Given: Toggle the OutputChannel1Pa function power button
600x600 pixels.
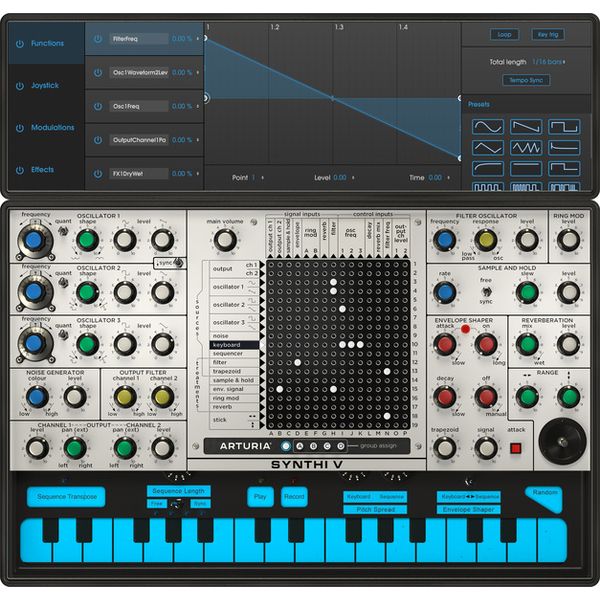Looking at the screenshot, I should [98, 140].
